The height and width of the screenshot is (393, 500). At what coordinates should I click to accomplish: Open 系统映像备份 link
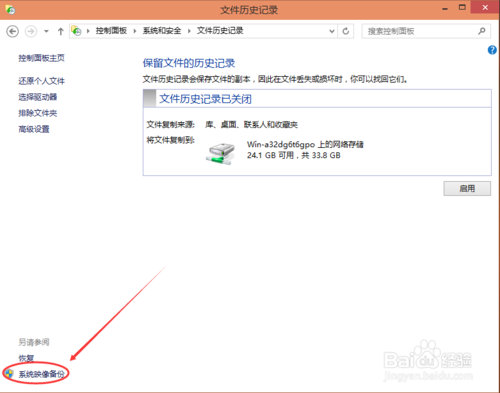coord(41,374)
